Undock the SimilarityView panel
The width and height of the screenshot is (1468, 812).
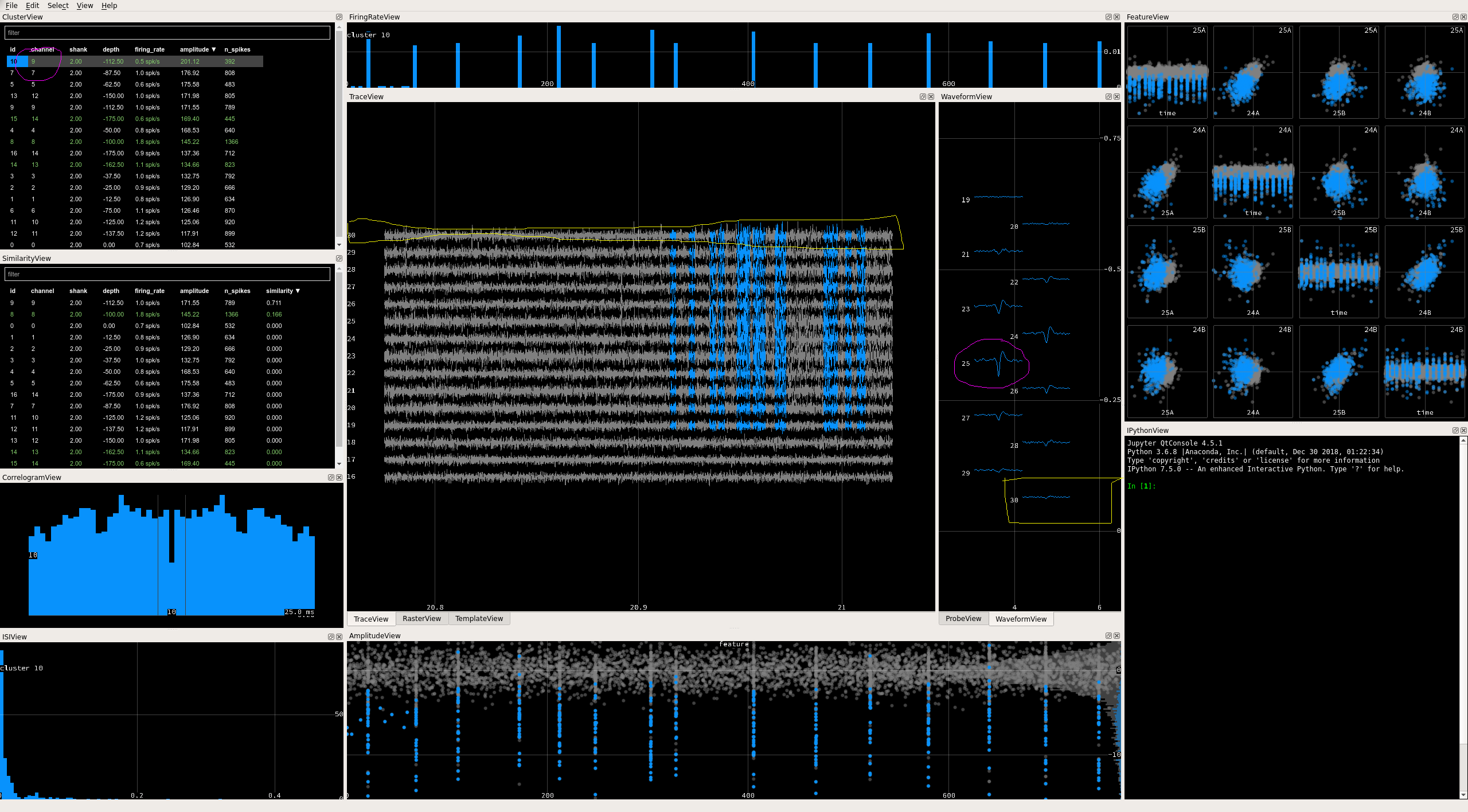(x=339, y=258)
